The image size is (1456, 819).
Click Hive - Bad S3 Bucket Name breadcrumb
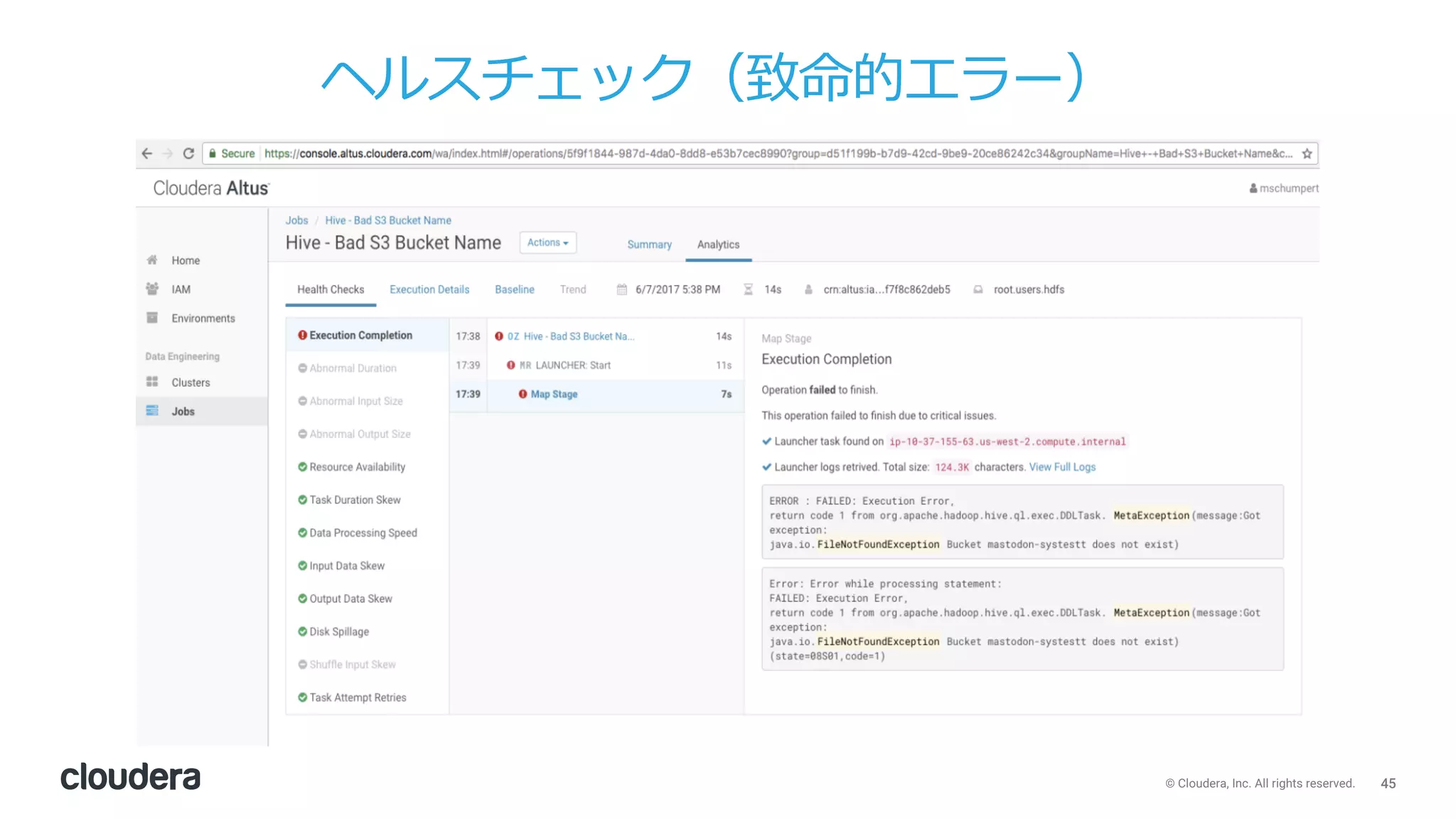tap(388, 220)
